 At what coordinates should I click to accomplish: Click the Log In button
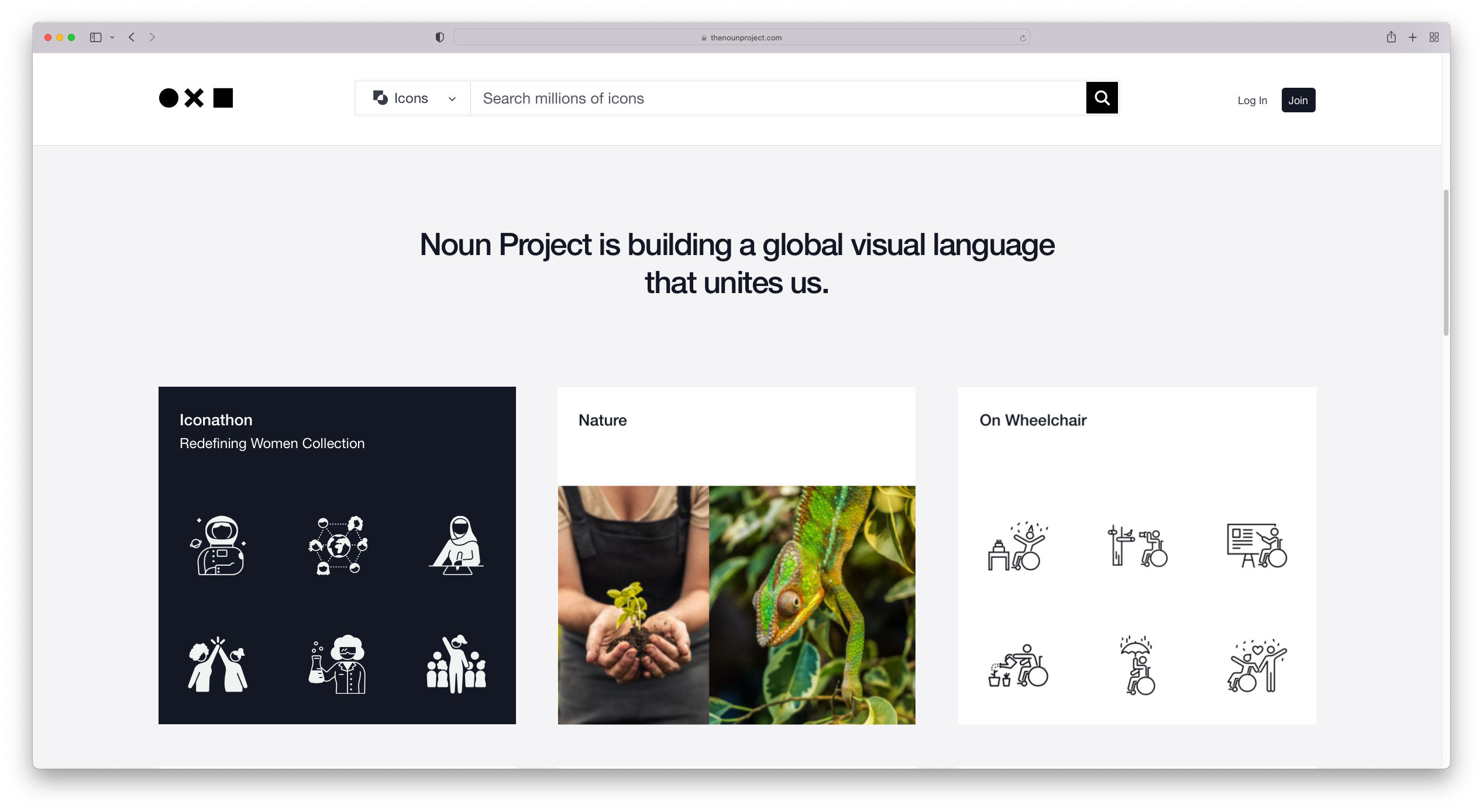pyautogui.click(x=1253, y=99)
